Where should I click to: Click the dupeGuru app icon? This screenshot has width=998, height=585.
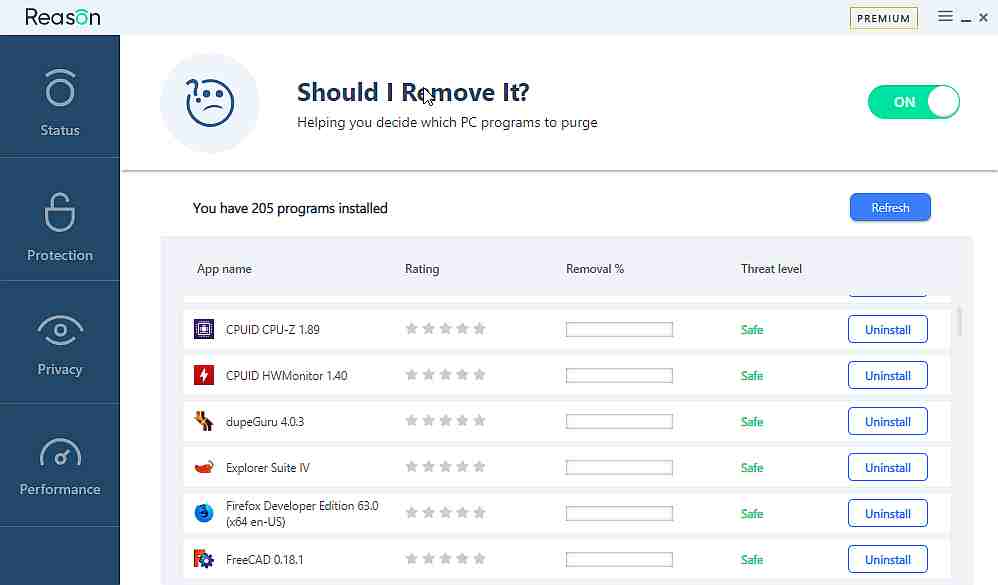point(204,421)
